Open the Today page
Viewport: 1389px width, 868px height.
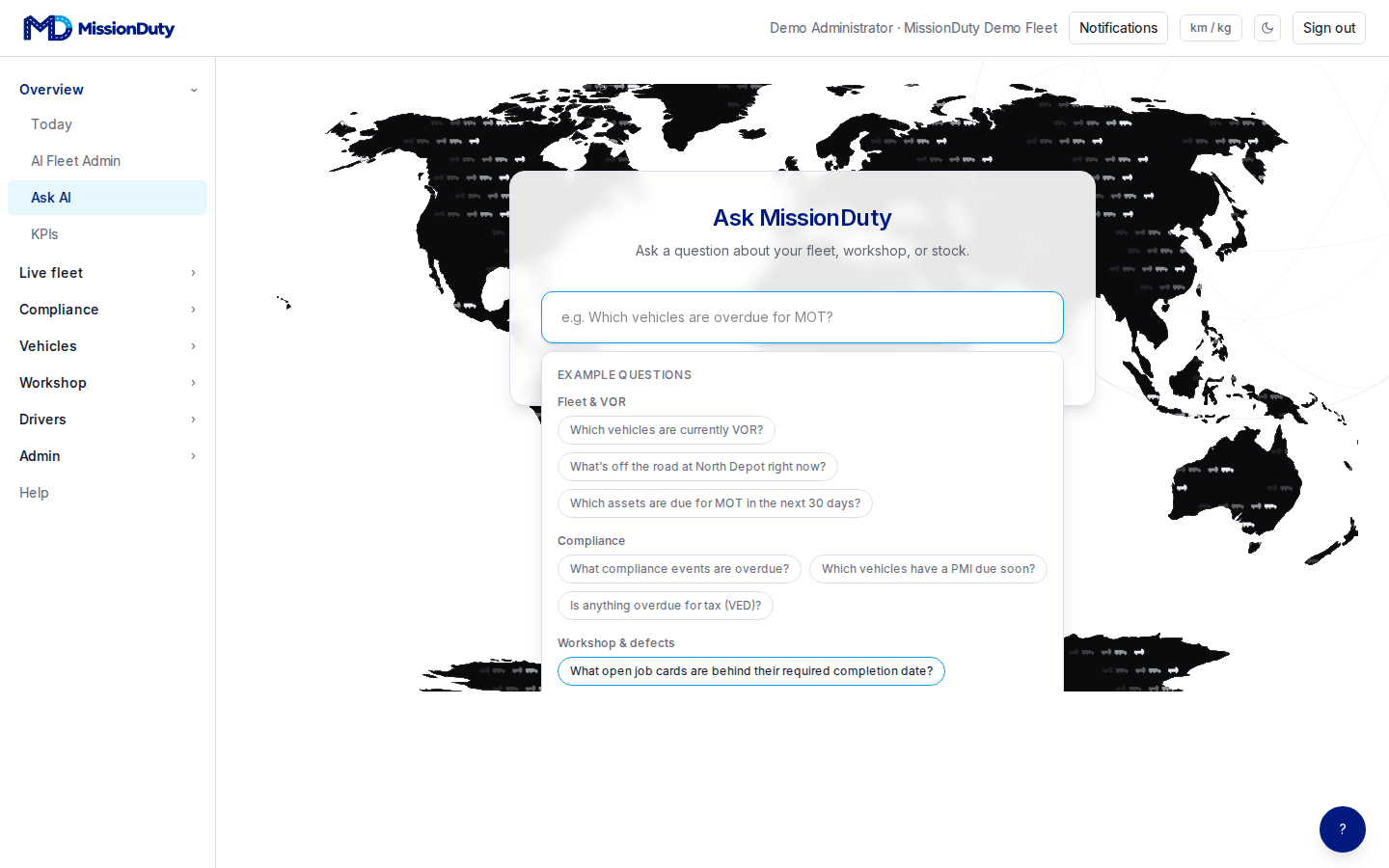[x=107, y=124]
